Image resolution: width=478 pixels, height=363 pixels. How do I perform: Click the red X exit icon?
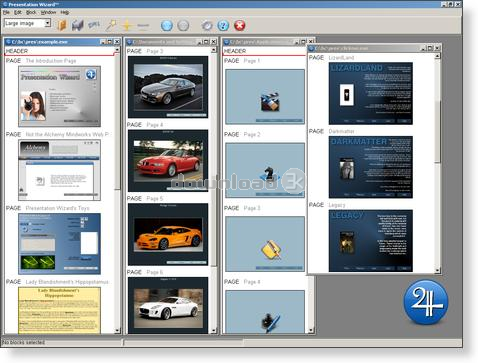[x=239, y=25]
